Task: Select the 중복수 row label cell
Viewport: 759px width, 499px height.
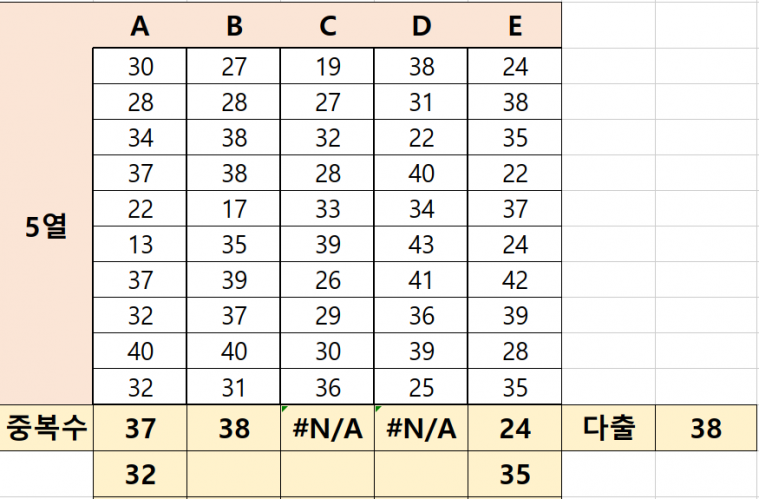Action: (46, 429)
